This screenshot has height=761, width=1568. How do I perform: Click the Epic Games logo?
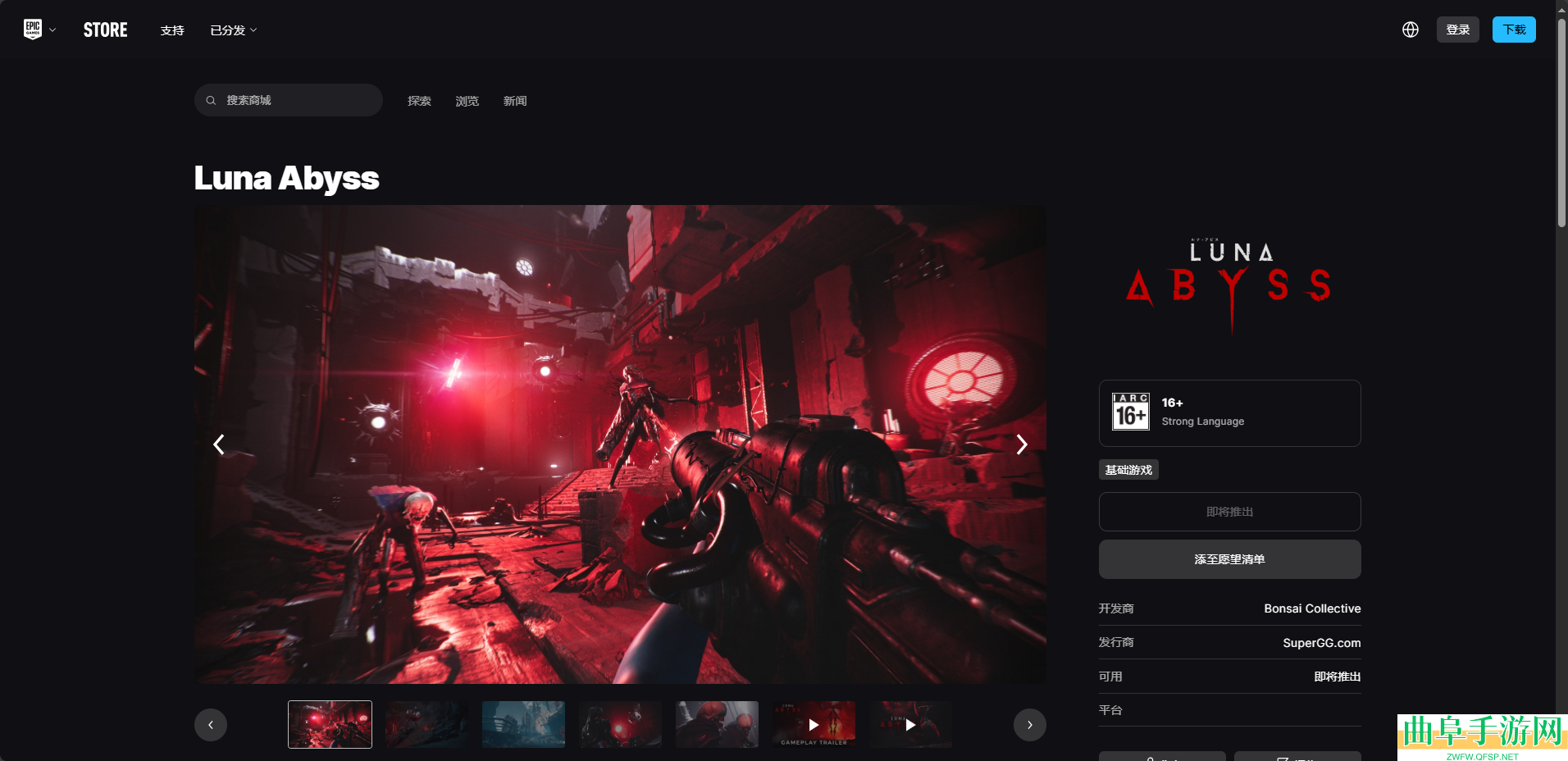click(33, 30)
